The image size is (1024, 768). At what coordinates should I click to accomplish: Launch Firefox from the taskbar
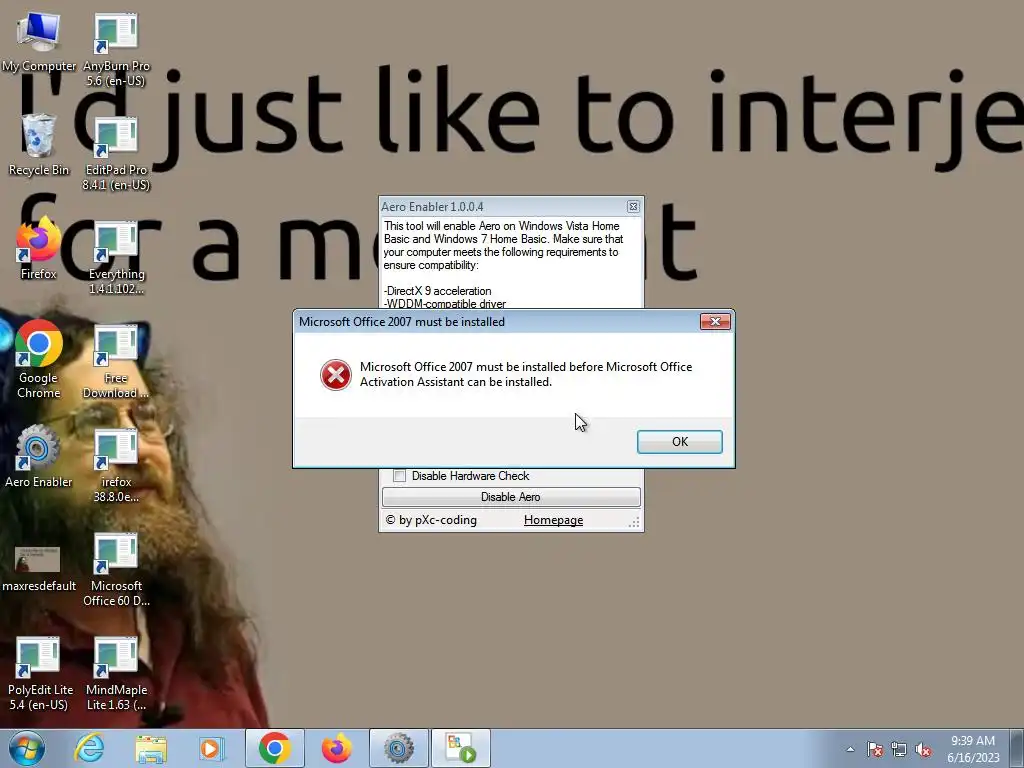(x=336, y=748)
